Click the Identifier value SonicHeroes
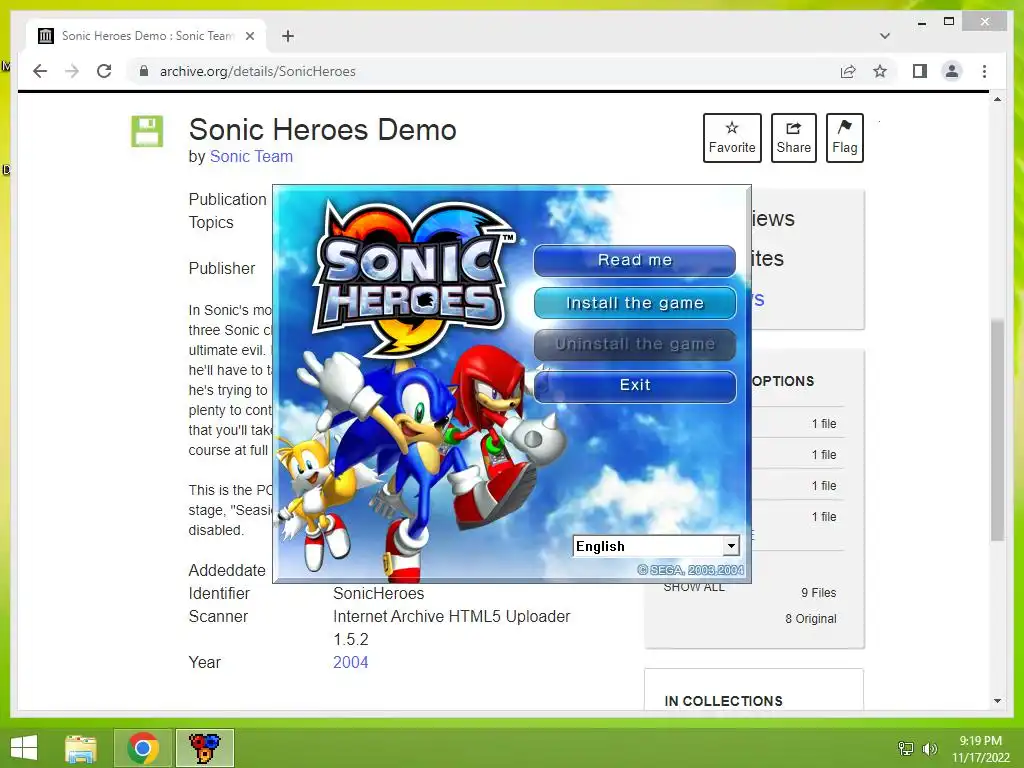This screenshot has width=1024, height=768. (x=379, y=594)
